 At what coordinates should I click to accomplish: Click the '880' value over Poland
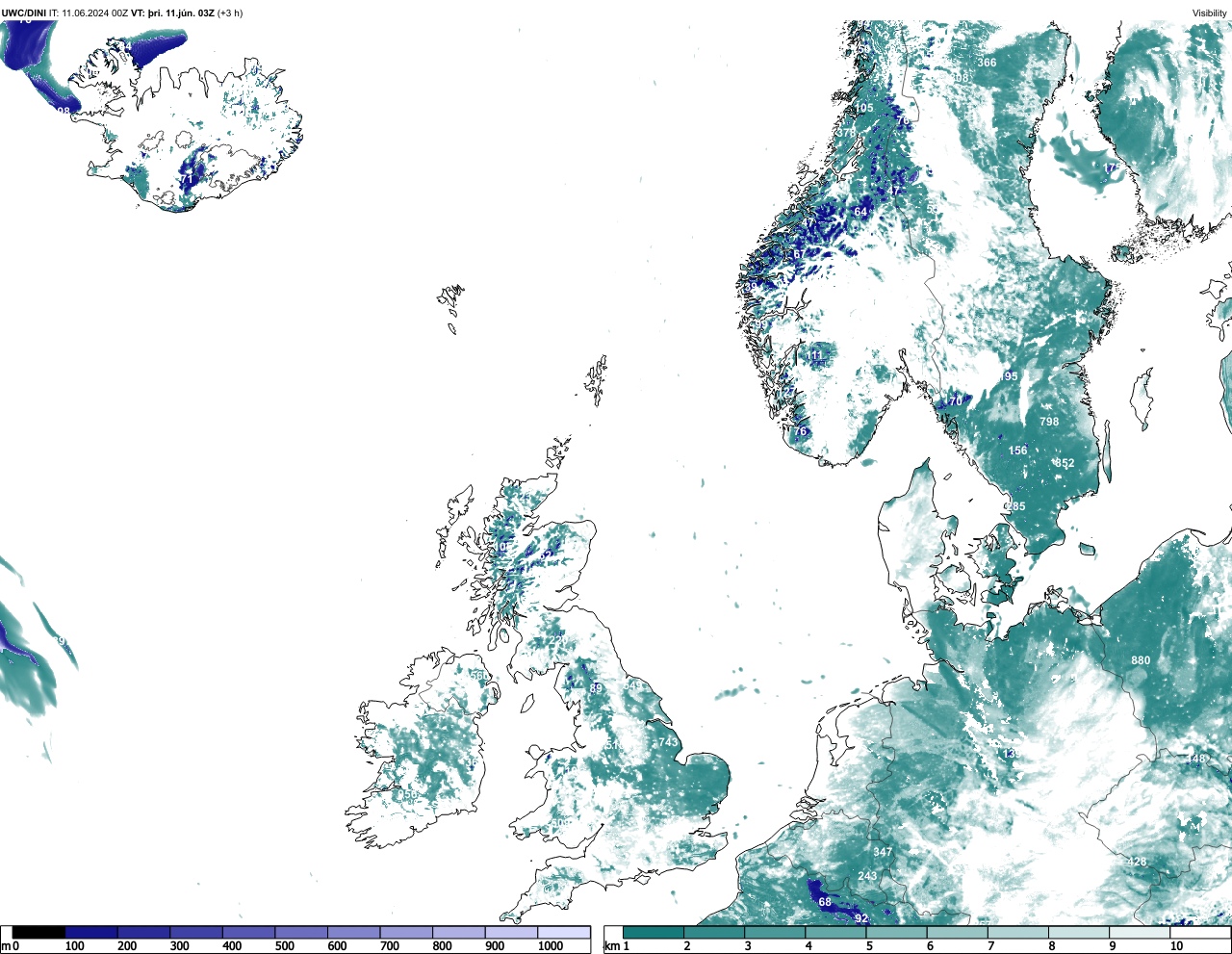point(1141,660)
